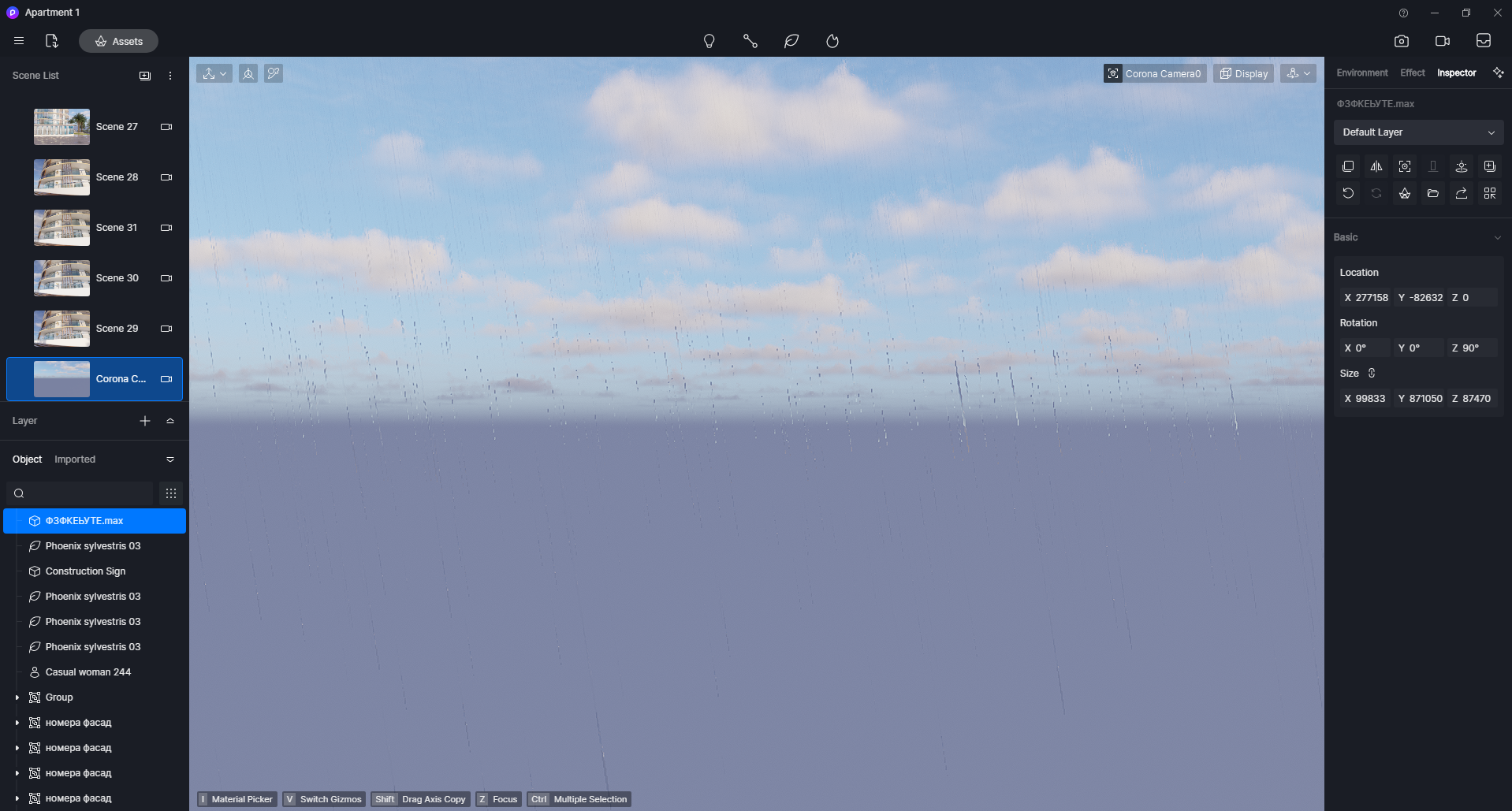This screenshot has width=1512, height=811.
Task: Toggle camera icon for Scene 30
Action: (166, 278)
